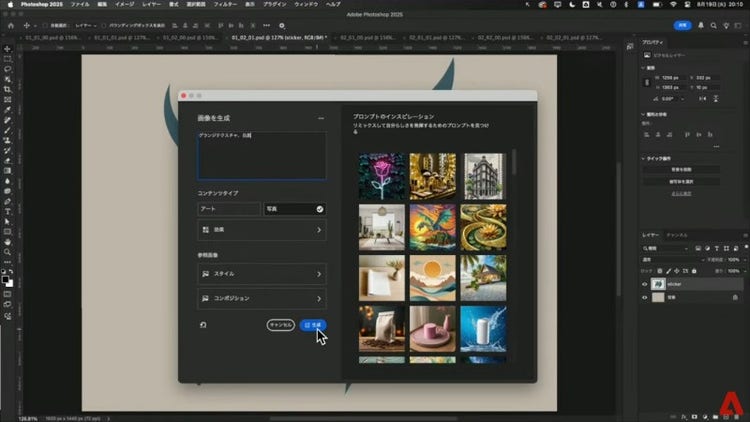Click the Home icon in options bar
The height and width of the screenshot is (422, 750).
tap(11, 25)
